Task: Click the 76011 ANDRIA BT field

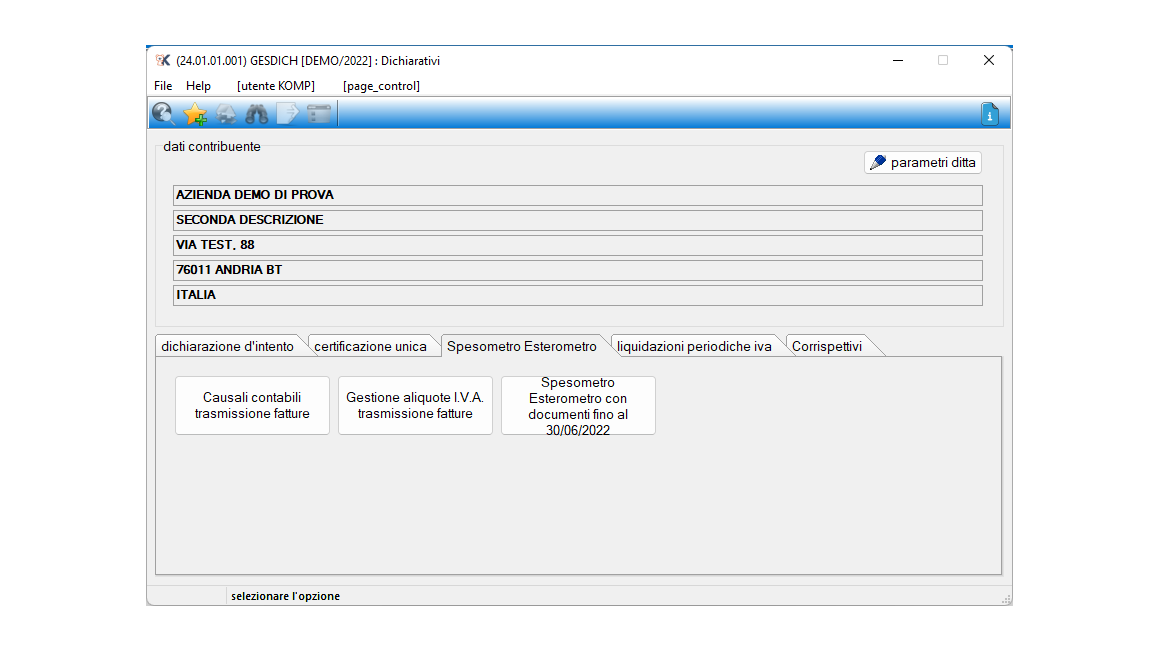Action: click(577, 270)
